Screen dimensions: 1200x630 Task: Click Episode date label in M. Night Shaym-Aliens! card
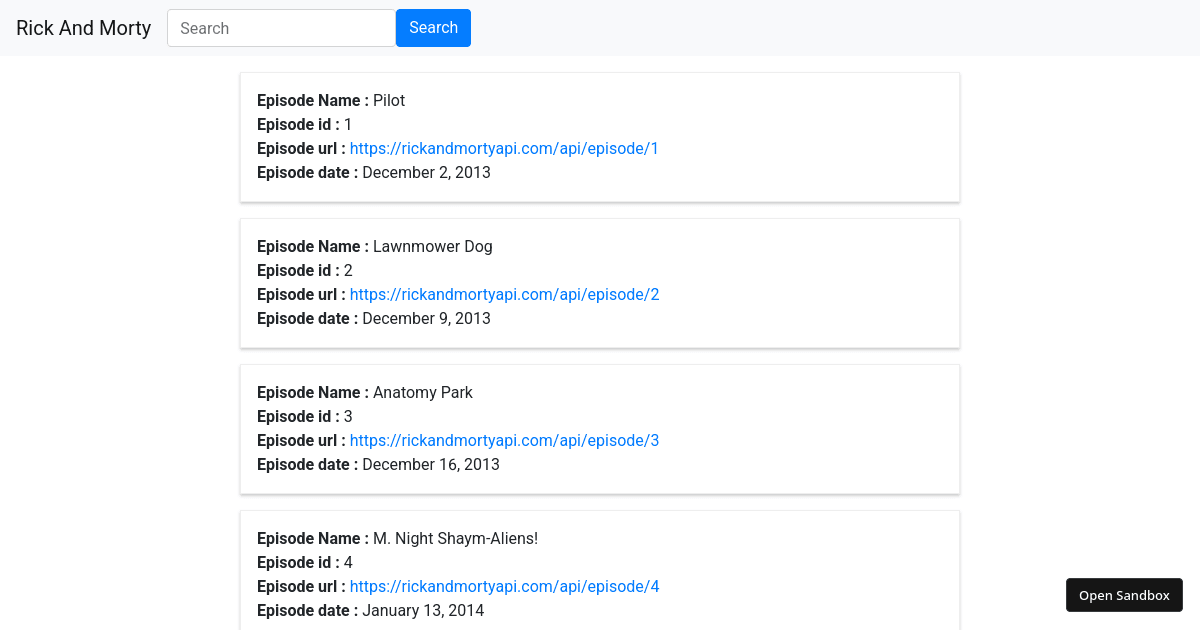point(307,611)
